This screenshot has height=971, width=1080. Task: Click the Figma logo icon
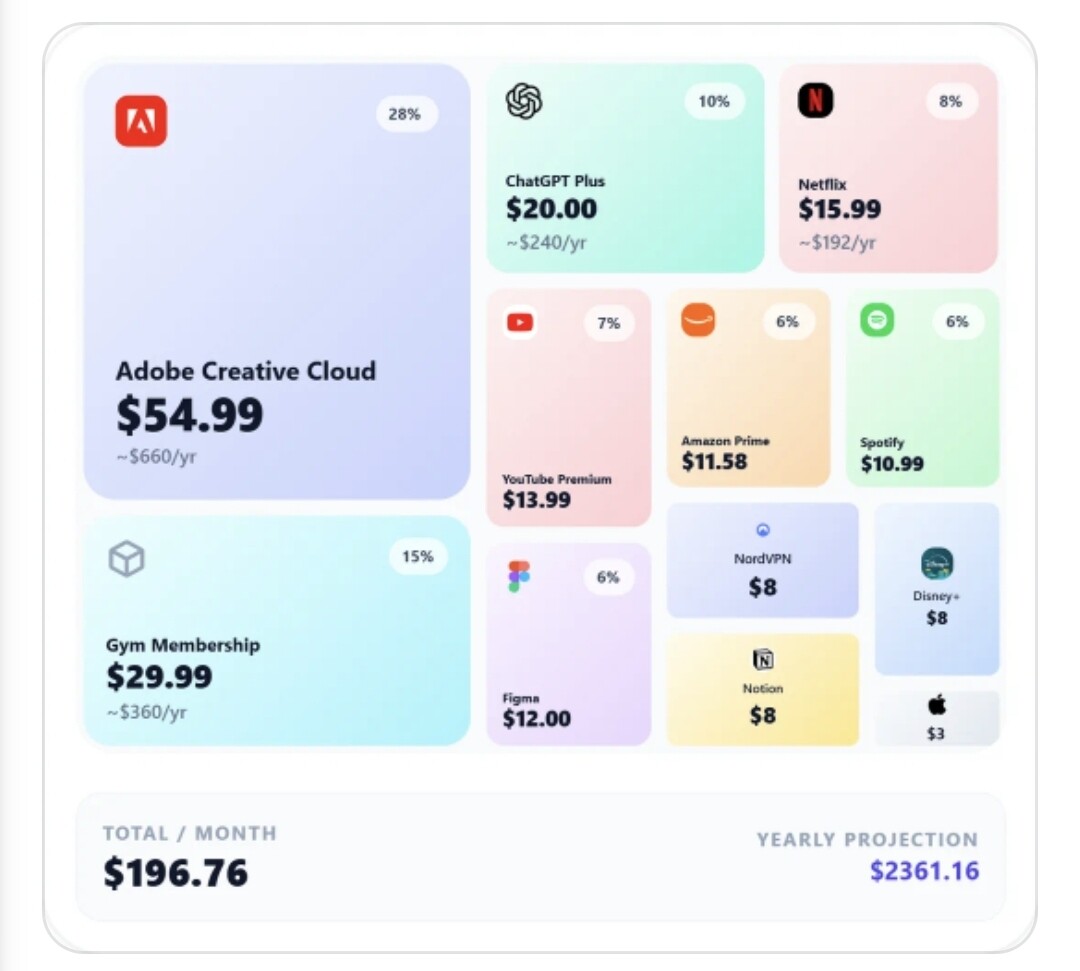[x=519, y=576]
